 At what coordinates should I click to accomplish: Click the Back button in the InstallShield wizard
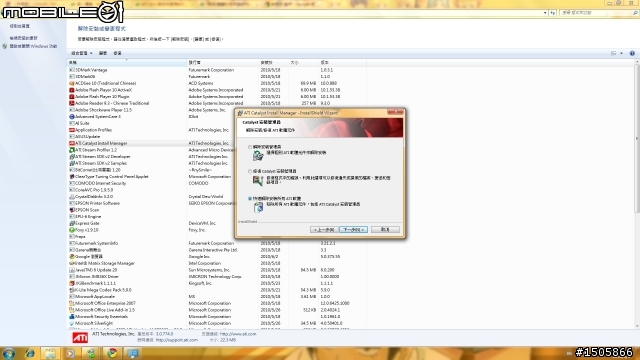coord(324,230)
